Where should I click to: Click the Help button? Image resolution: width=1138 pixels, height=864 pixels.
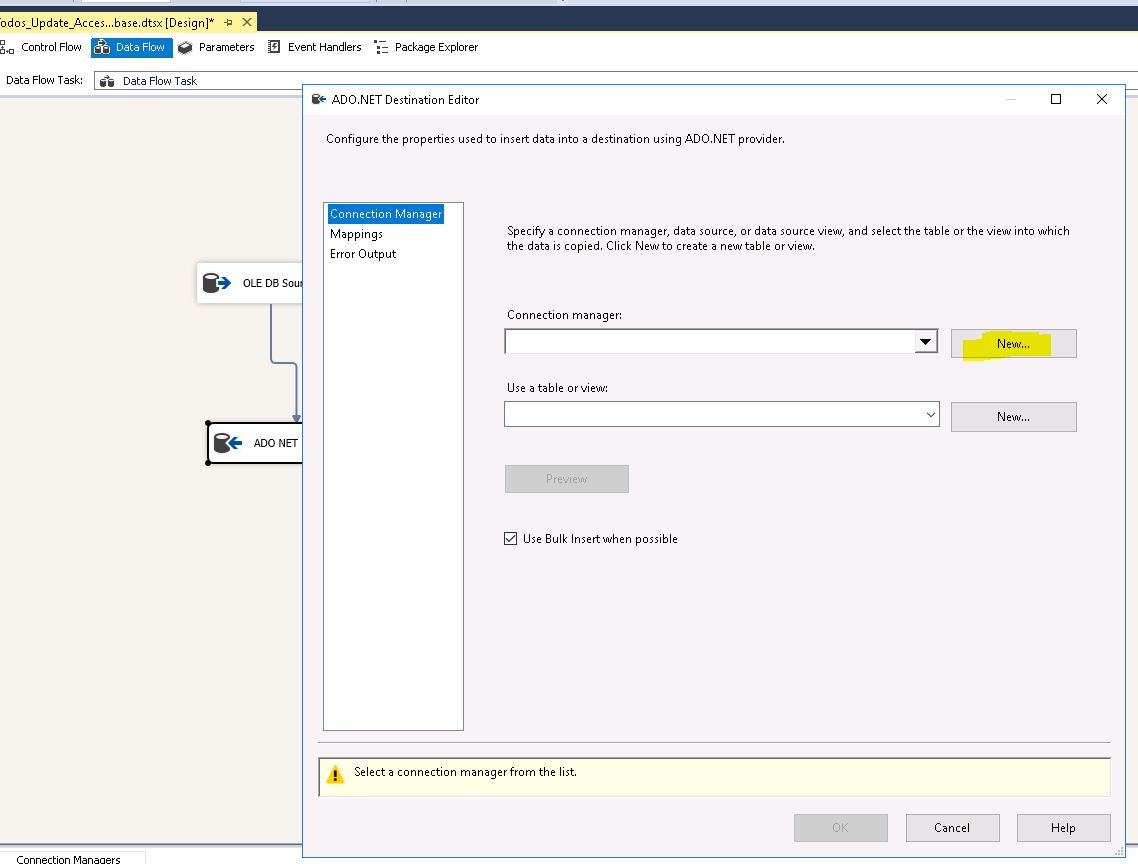click(x=1063, y=828)
